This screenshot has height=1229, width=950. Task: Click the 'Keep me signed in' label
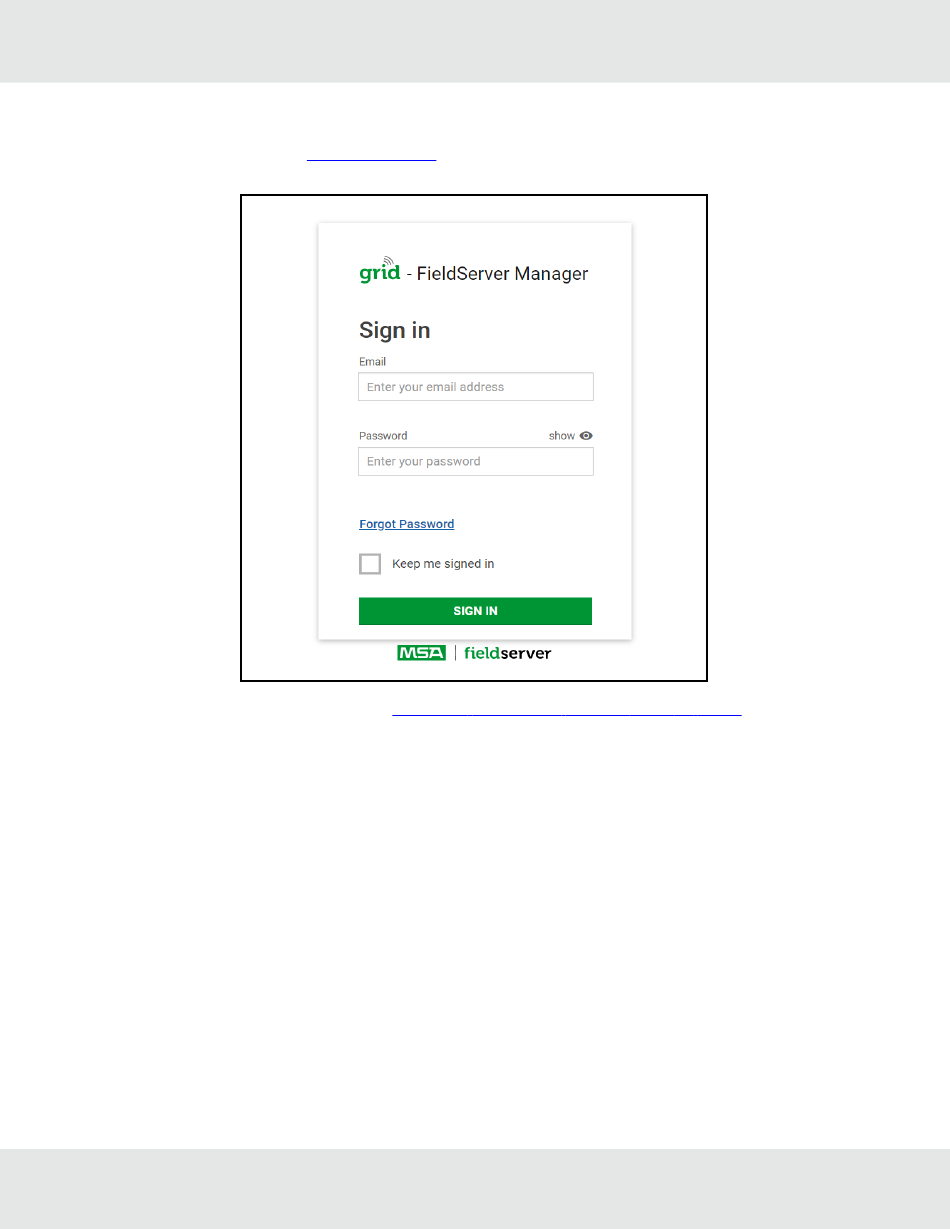click(443, 564)
